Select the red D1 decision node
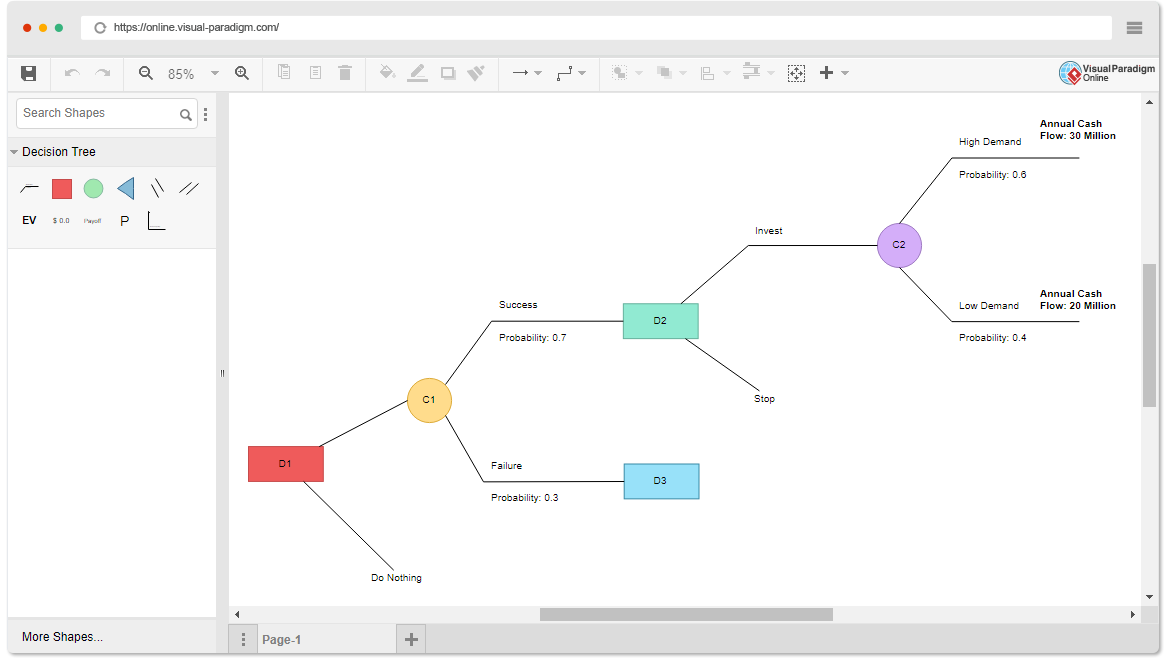Viewport: 1170px width, 665px height. click(x=286, y=464)
